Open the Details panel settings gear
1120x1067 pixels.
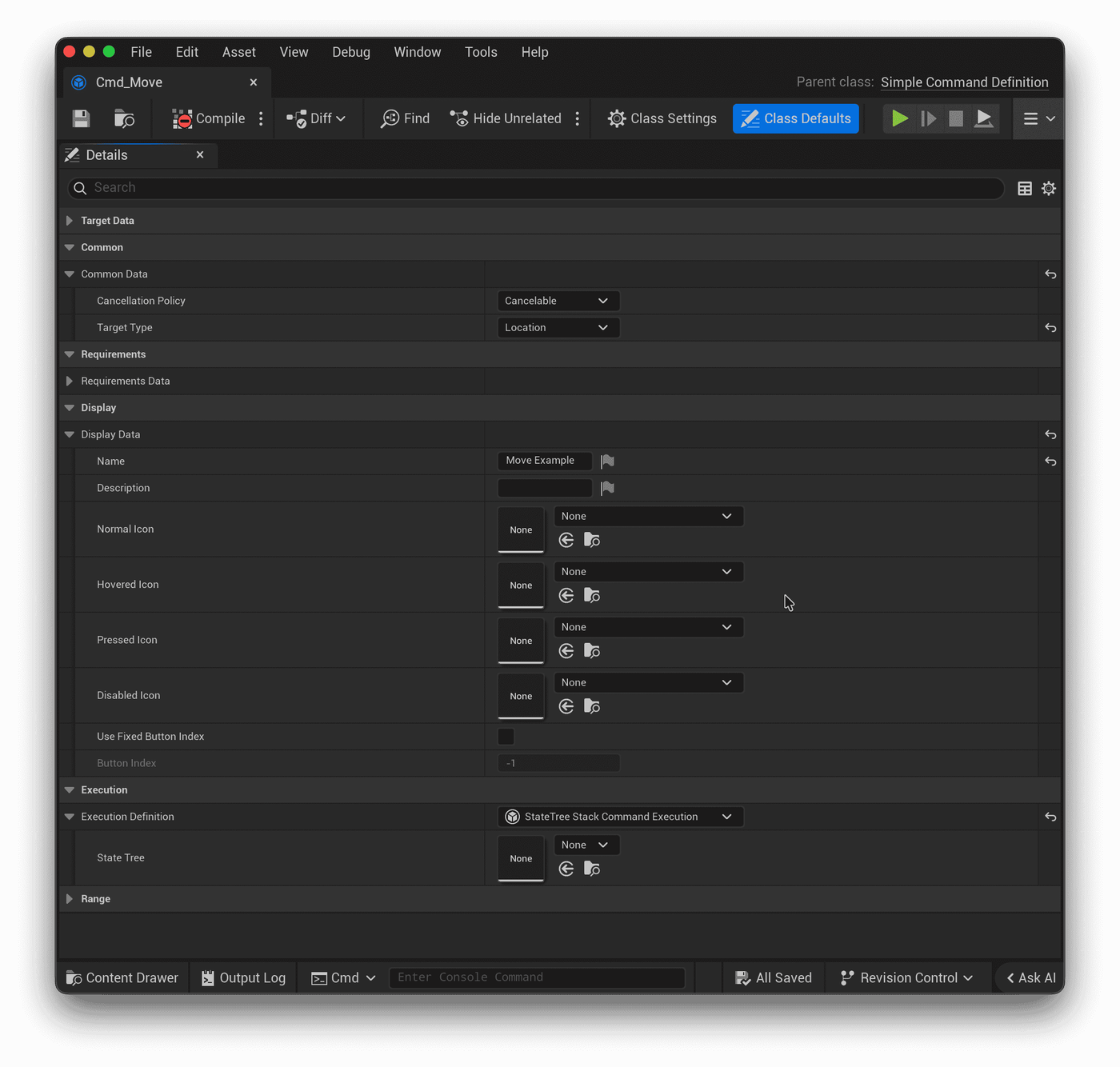click(1049, 189)
